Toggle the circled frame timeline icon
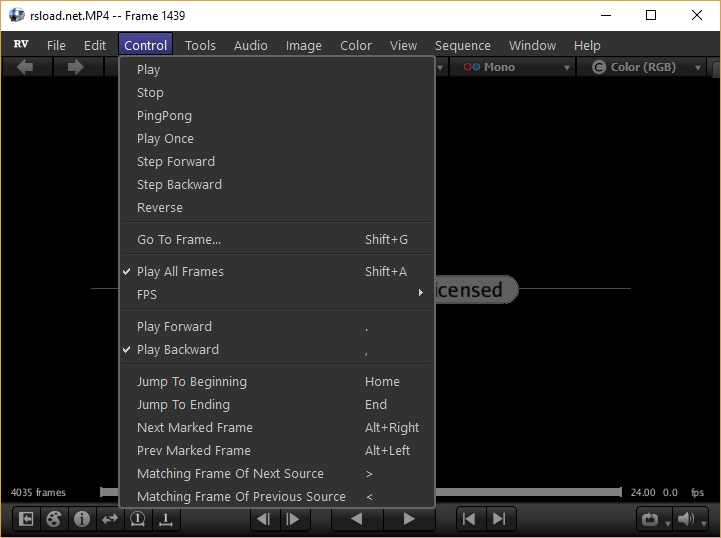The width and height of the screenshot is (721, 538). coord(137,520)
